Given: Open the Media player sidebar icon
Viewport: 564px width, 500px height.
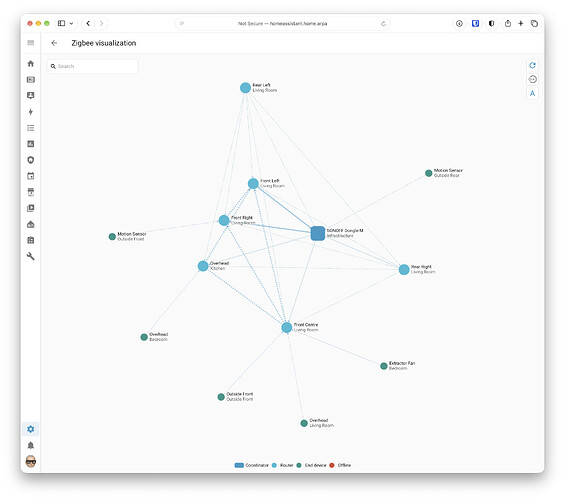Looking at the screenshot, I should pyautogui.click(x=31, y=208).
